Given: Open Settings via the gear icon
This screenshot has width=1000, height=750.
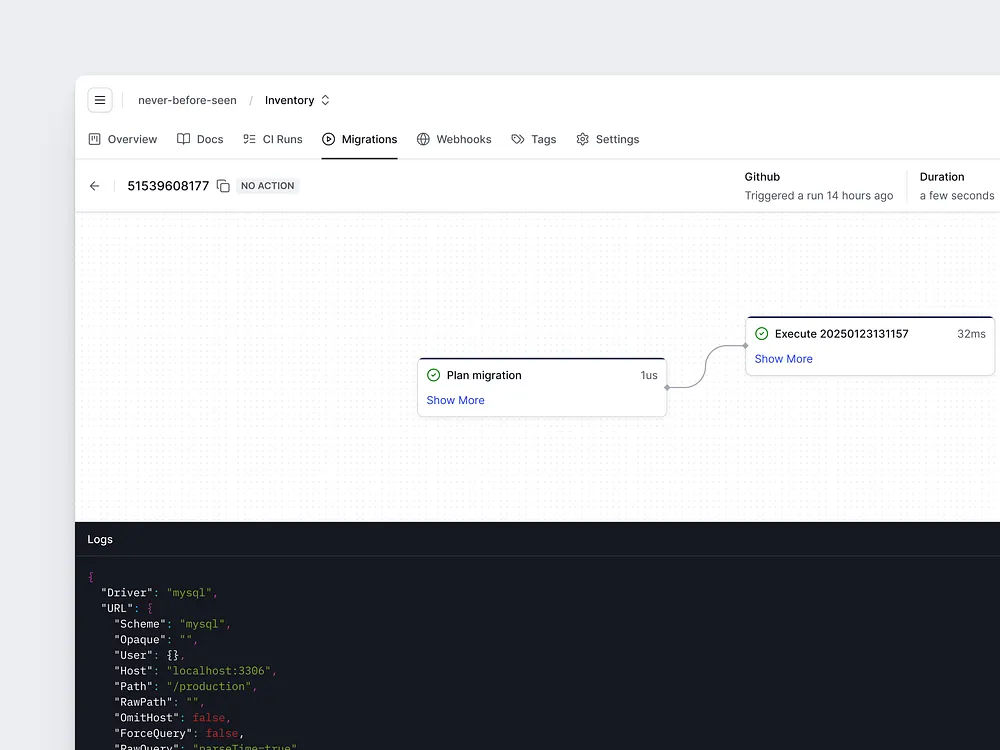Looking at the screenshot, I should [x=582, y=139].
